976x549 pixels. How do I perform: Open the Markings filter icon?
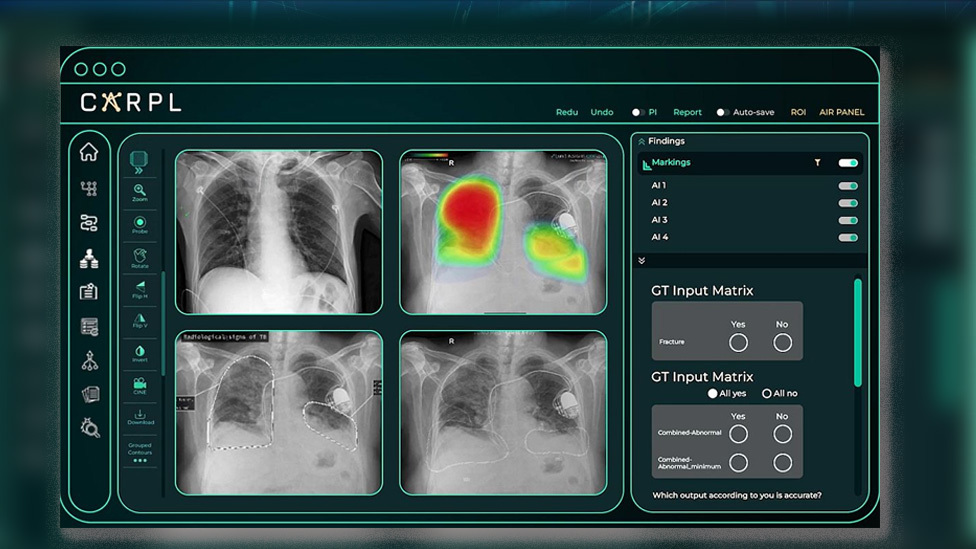coord(817,163)
